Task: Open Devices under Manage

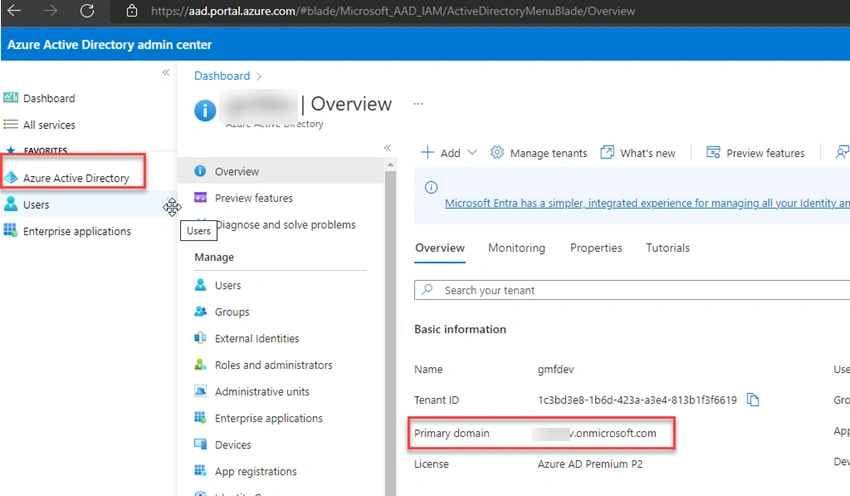Action: point(233,445)
